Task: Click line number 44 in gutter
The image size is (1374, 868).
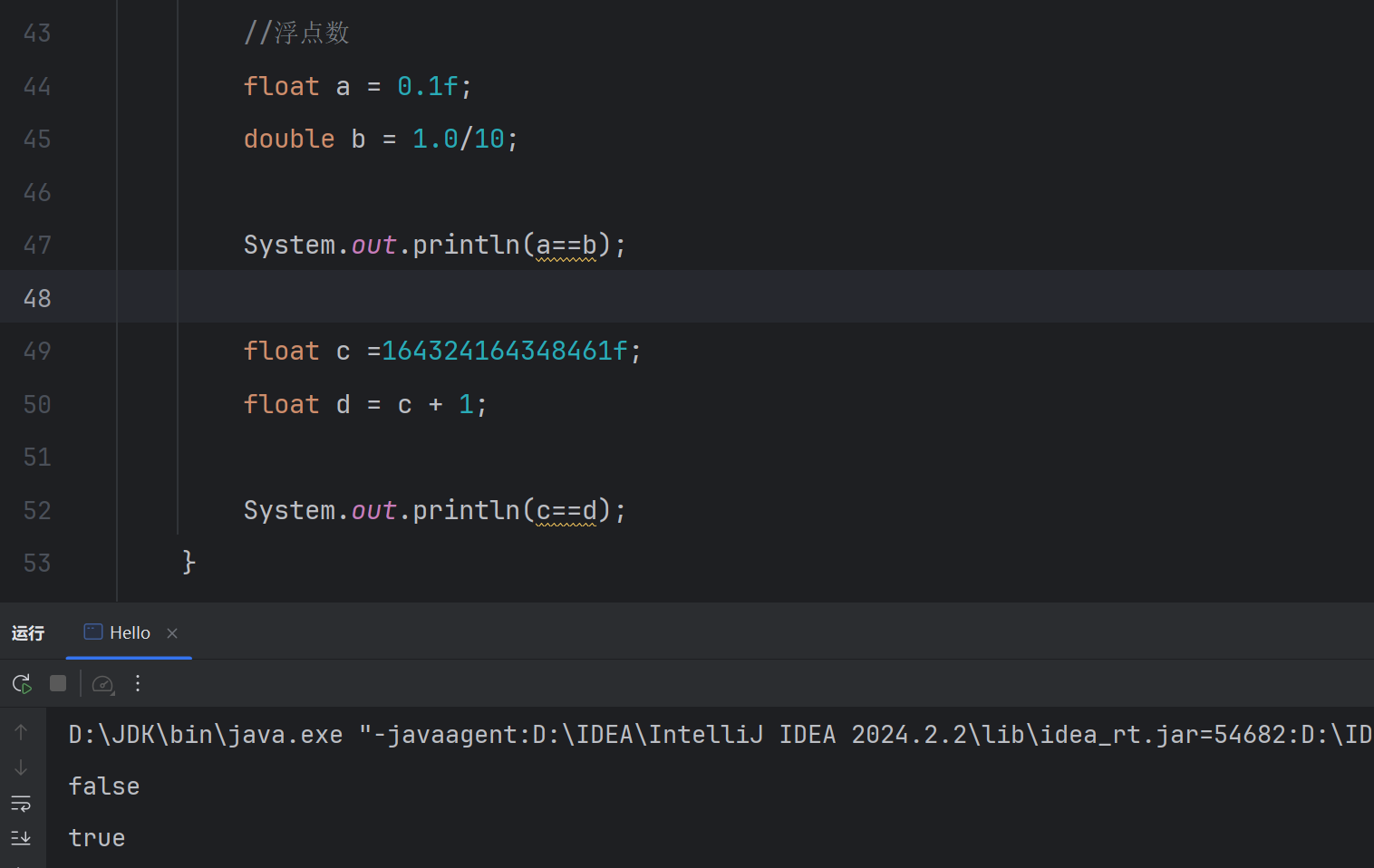Action: [x=37, y=86]
